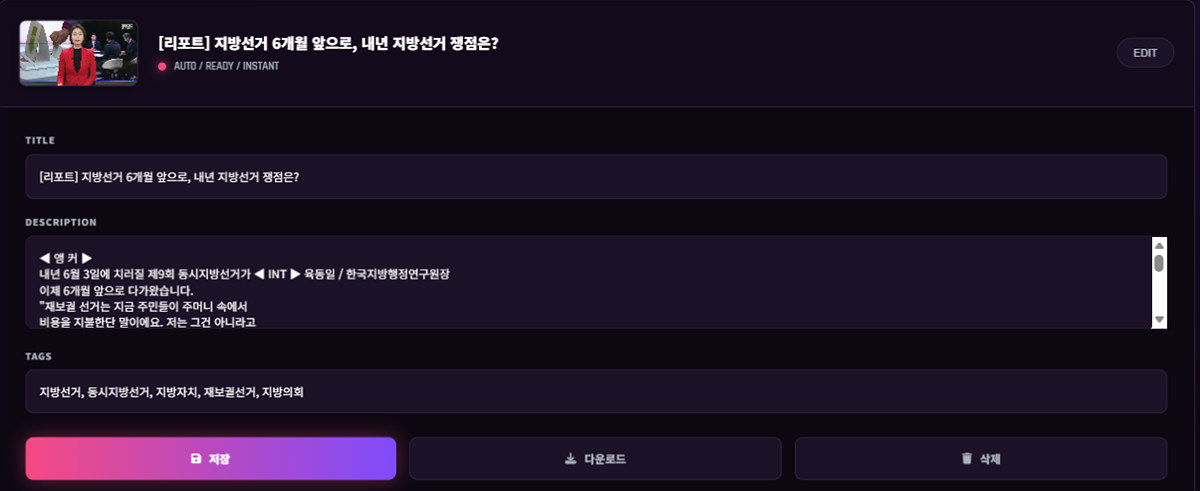The width and height of the screenshot is (1200, 491).
Task: Click the DESCRIPTION field label
Action: 60,222
